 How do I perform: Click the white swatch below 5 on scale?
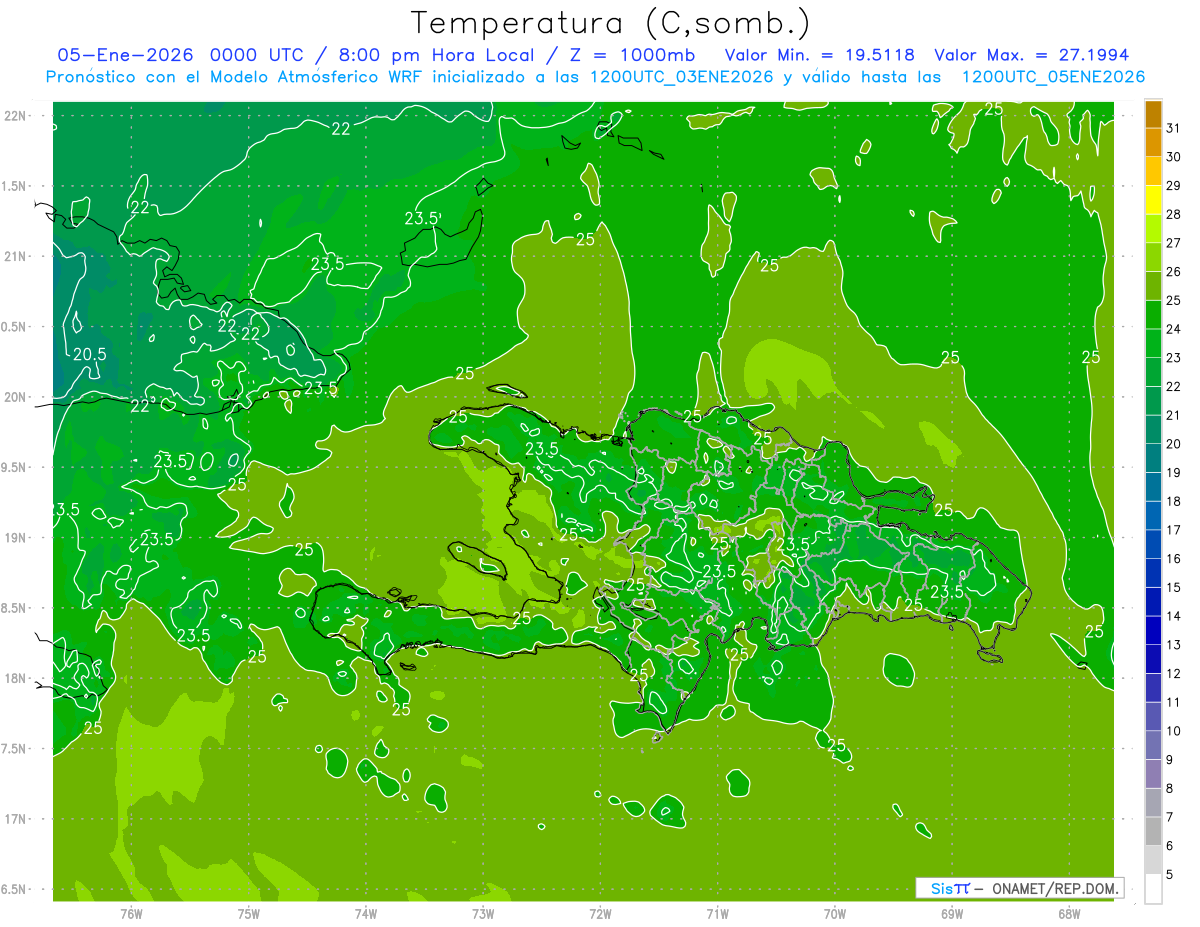tap(1153, 888)
